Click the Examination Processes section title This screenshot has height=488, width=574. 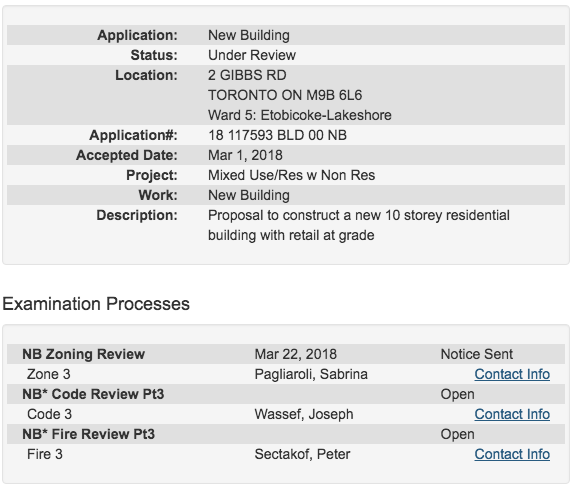(x=96, y=304)
